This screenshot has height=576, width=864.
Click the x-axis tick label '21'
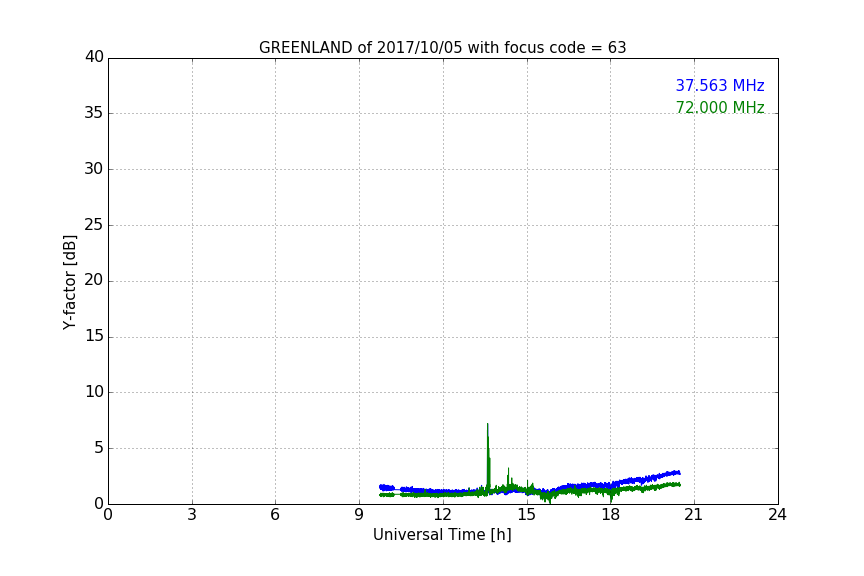pyautogui.click(x=694, y=515)
